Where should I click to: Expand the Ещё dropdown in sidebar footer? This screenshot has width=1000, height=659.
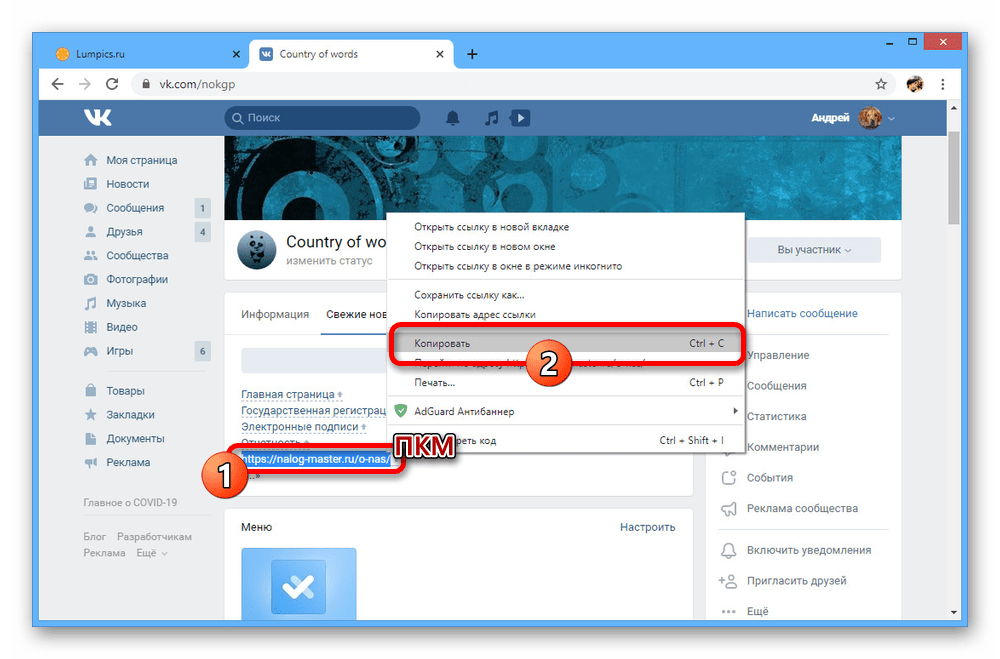click(152, 553)
